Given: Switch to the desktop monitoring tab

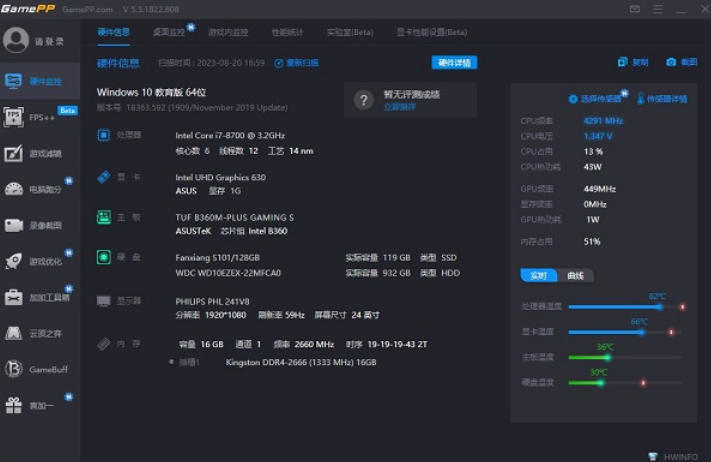Looking at the screenshot, I should [169, 32].
